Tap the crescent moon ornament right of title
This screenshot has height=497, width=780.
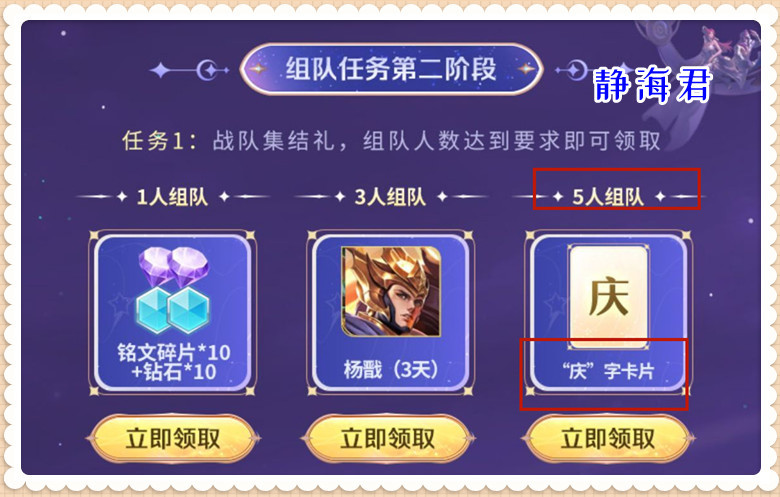tap(576, 70)
